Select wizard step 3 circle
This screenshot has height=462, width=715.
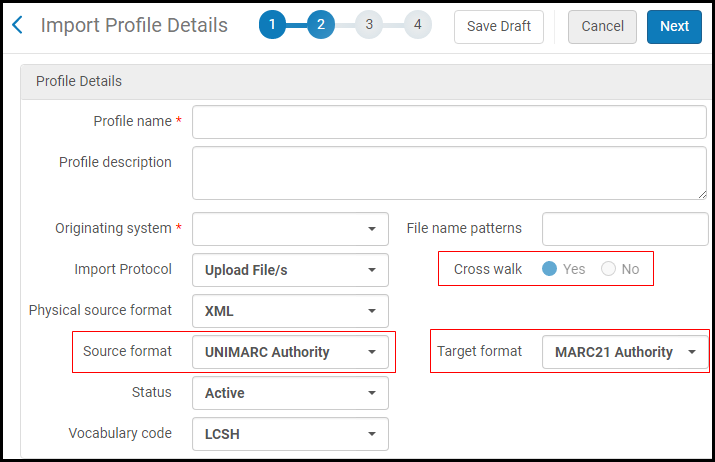pyautogui.click(x=369, y=25)
